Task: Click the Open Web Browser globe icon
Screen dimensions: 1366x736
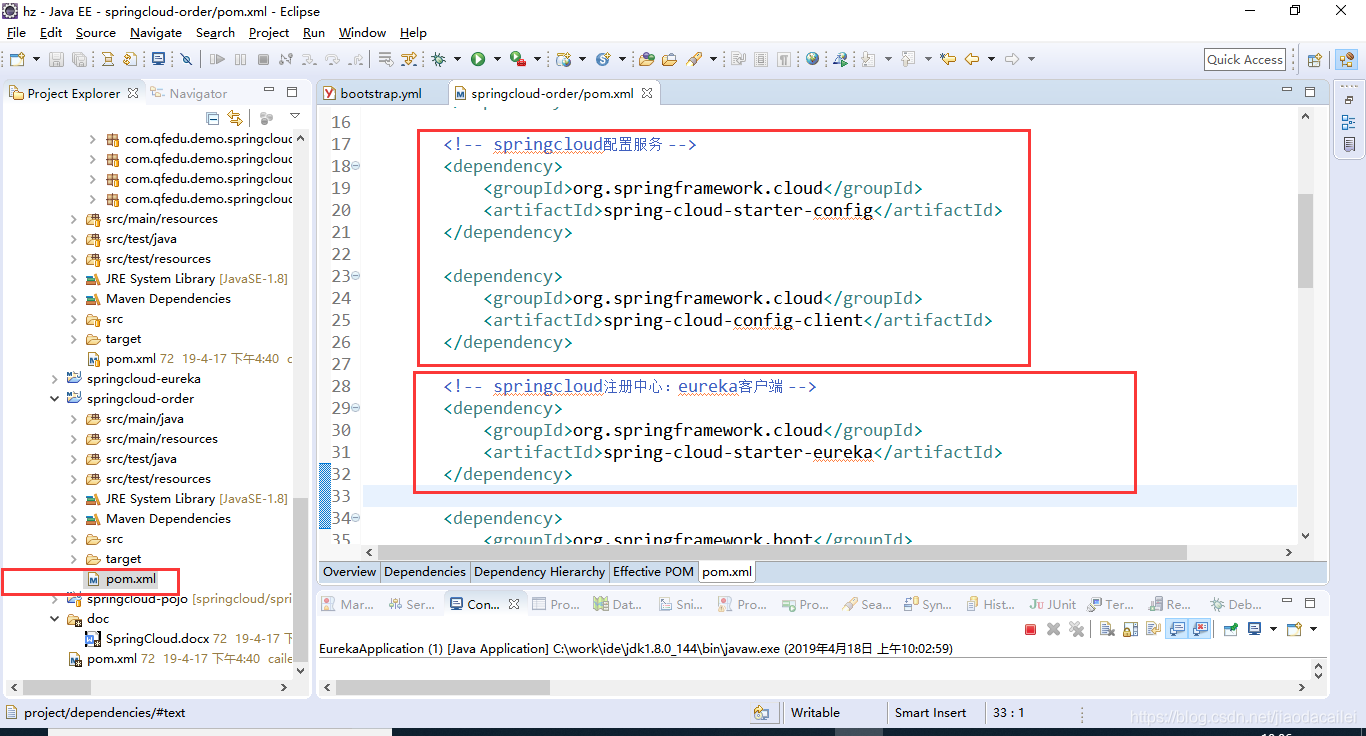Action: point(812,58)
